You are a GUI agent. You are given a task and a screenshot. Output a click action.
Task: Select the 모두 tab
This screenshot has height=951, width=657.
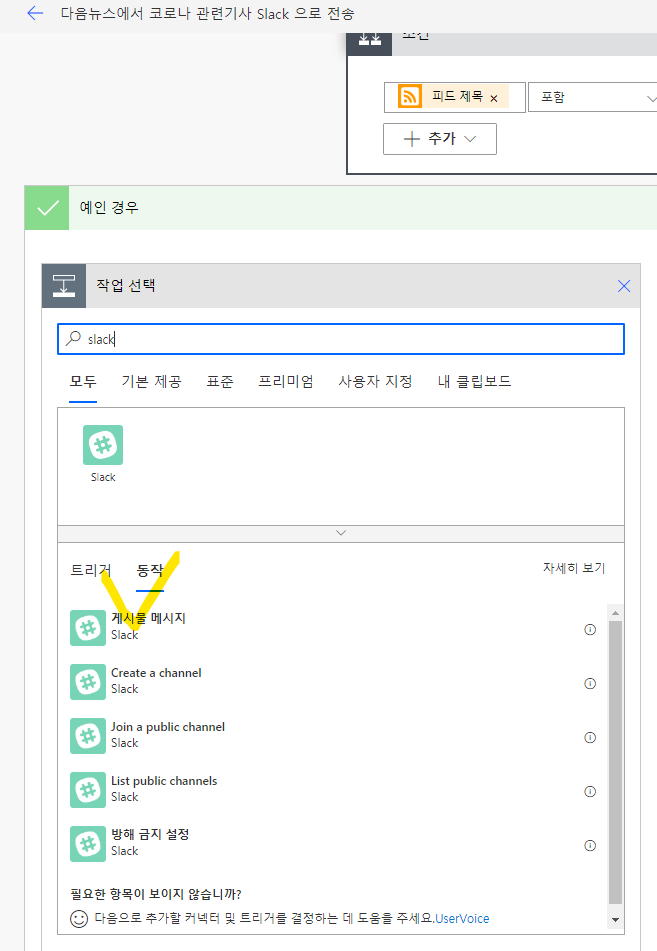[83, 381]
